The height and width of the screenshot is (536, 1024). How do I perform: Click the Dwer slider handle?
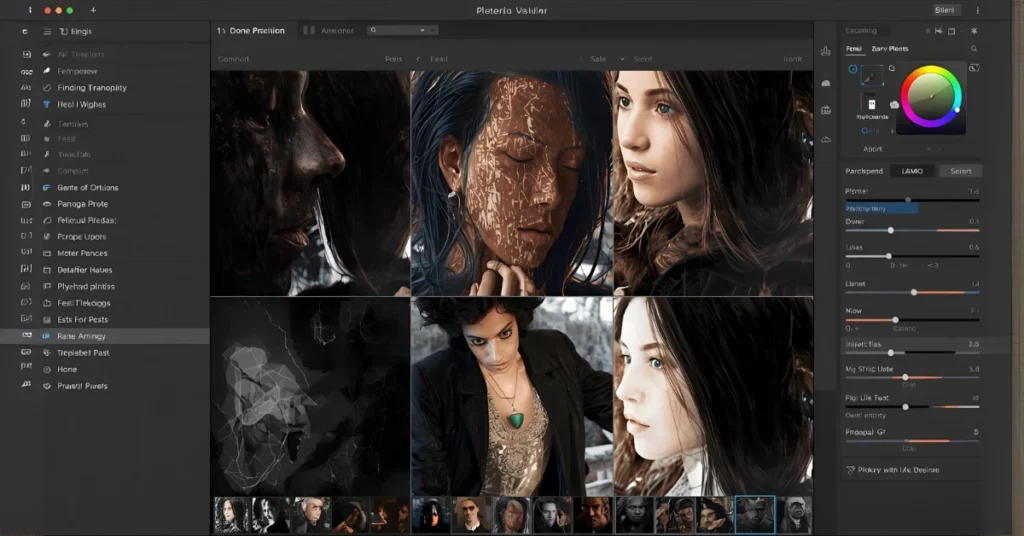[891, 230]
